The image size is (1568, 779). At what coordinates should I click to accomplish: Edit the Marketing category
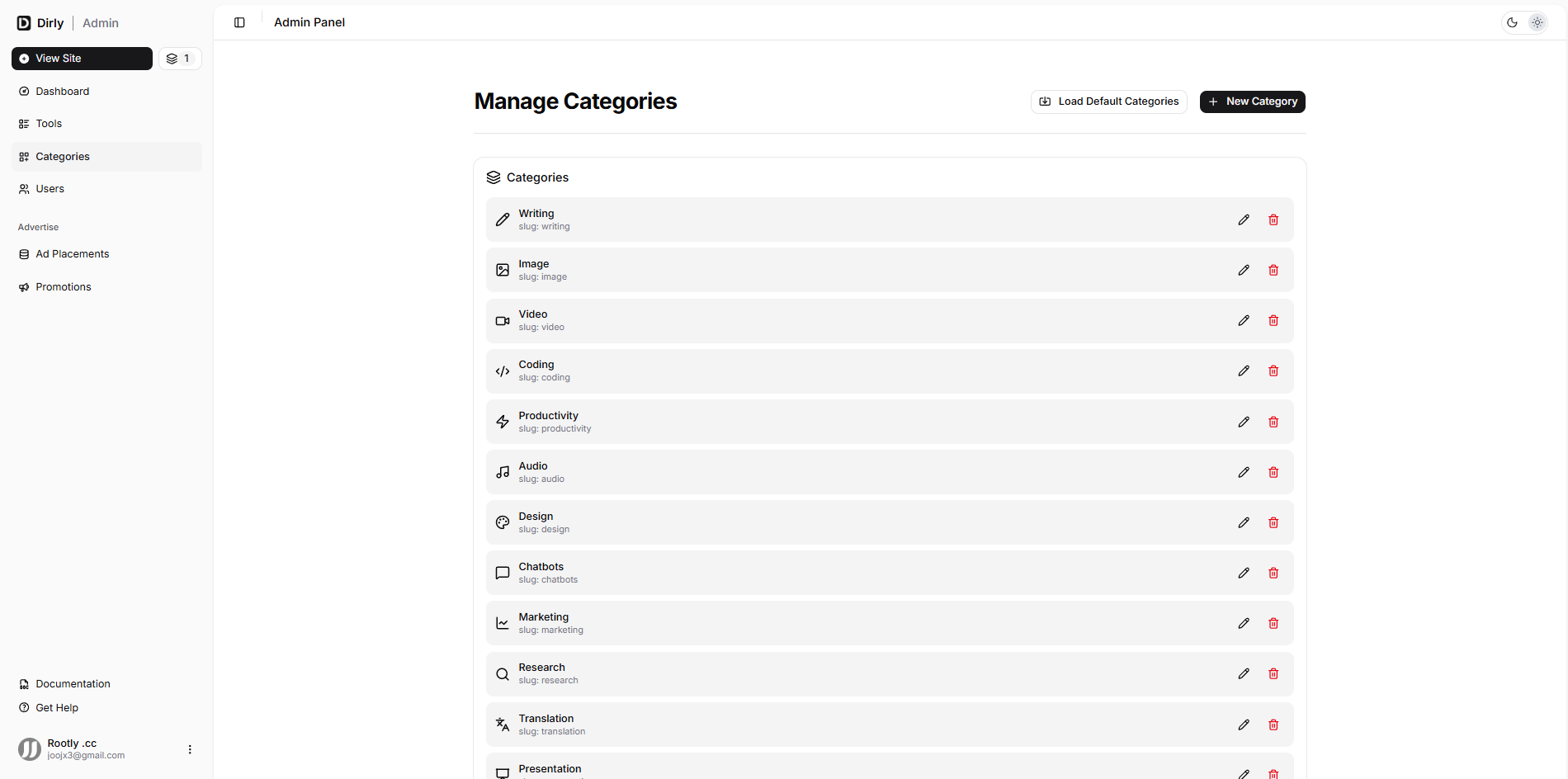pos(1244,623)
